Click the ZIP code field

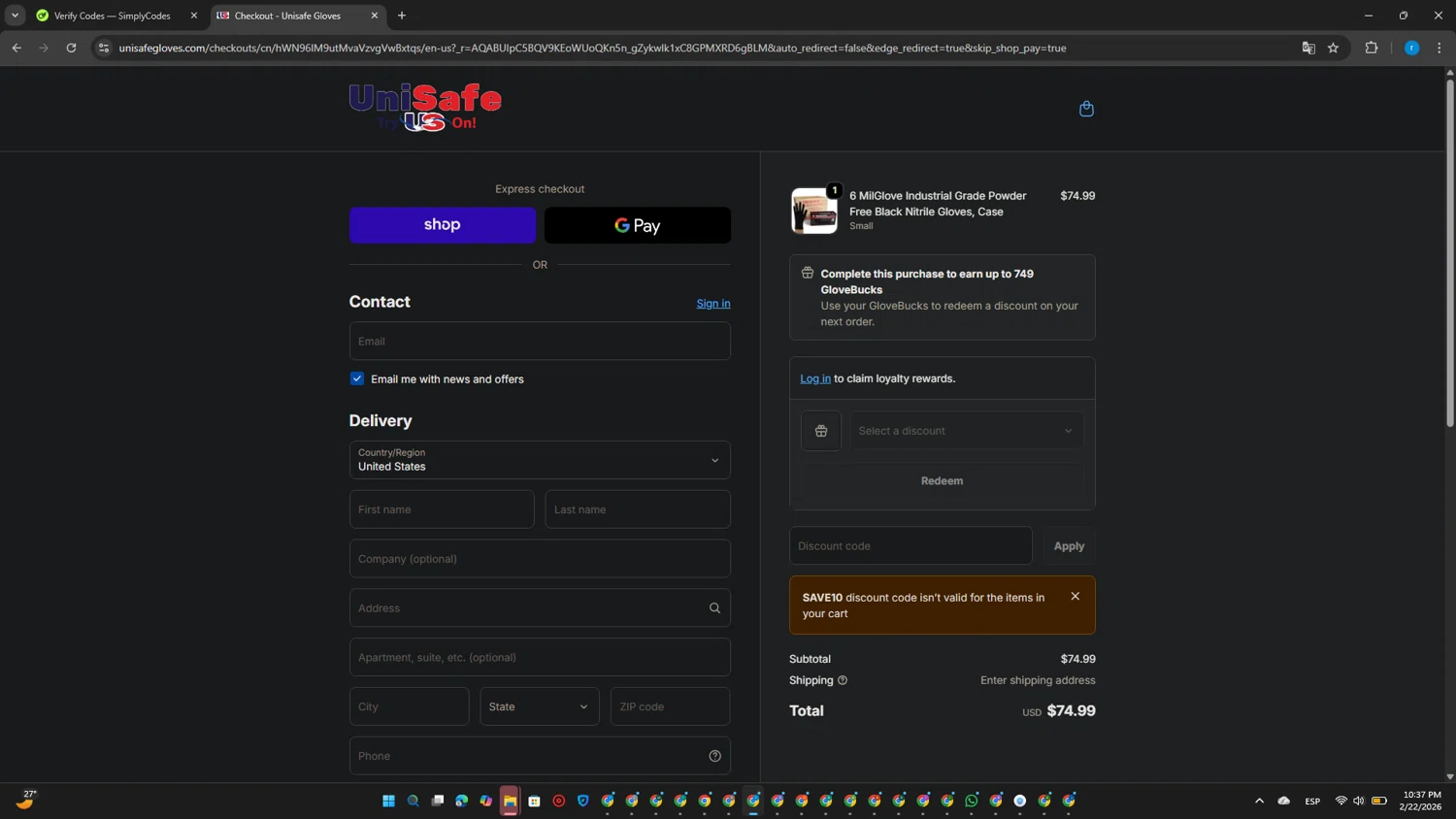click(x=670, y=706)
